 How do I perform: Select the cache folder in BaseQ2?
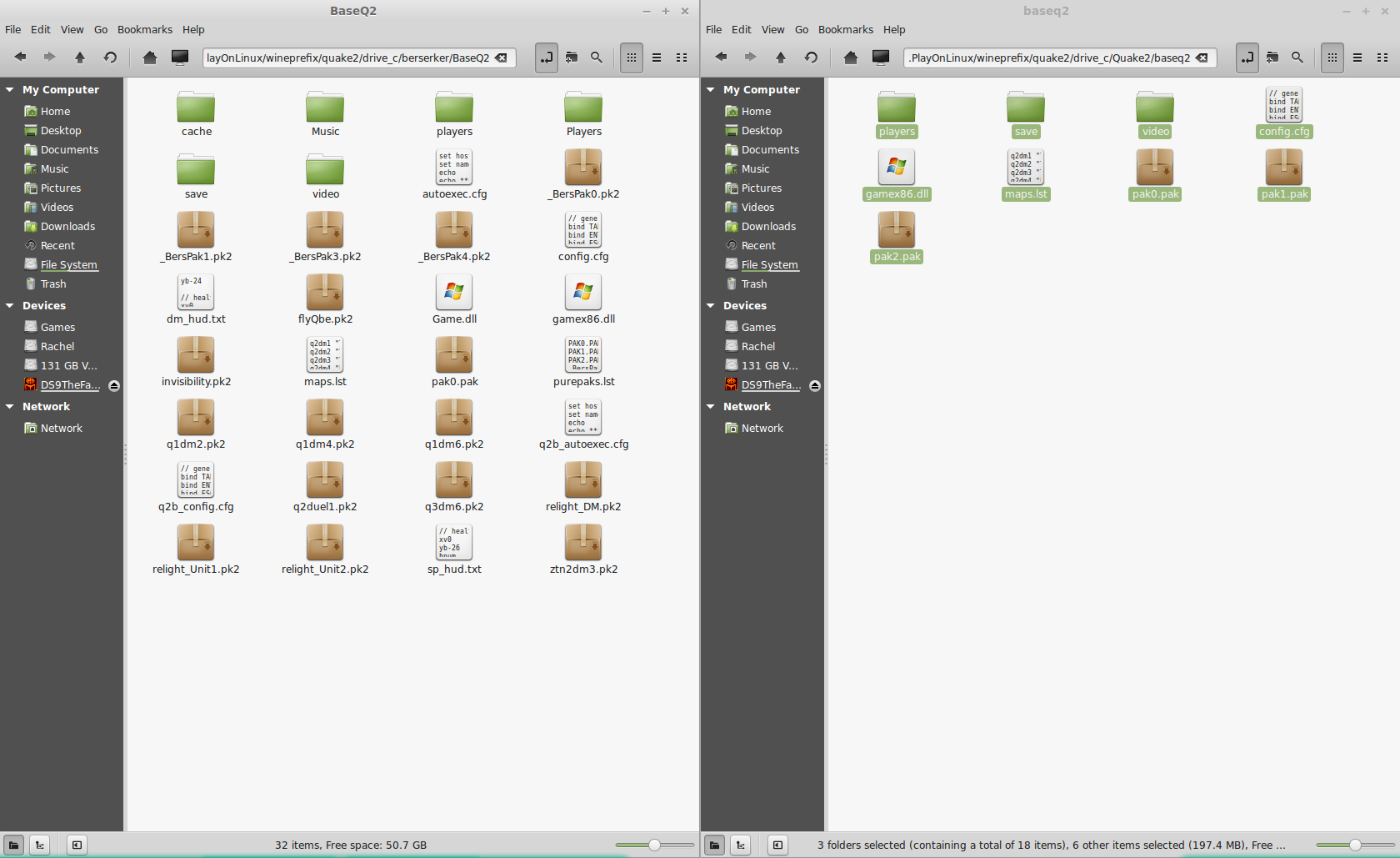(196, 114)
